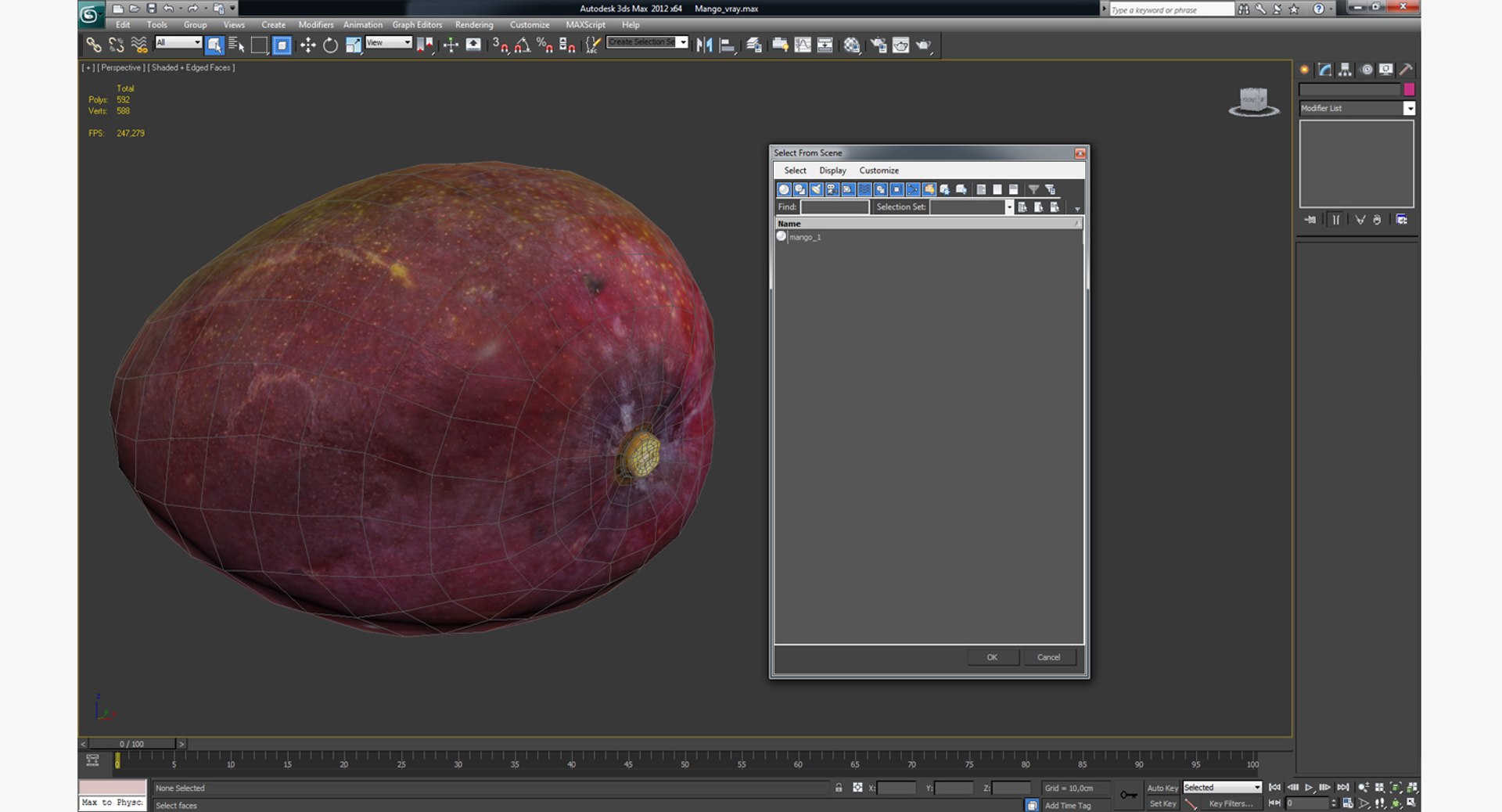Activate the Select and Scale tool

[354, 45]
